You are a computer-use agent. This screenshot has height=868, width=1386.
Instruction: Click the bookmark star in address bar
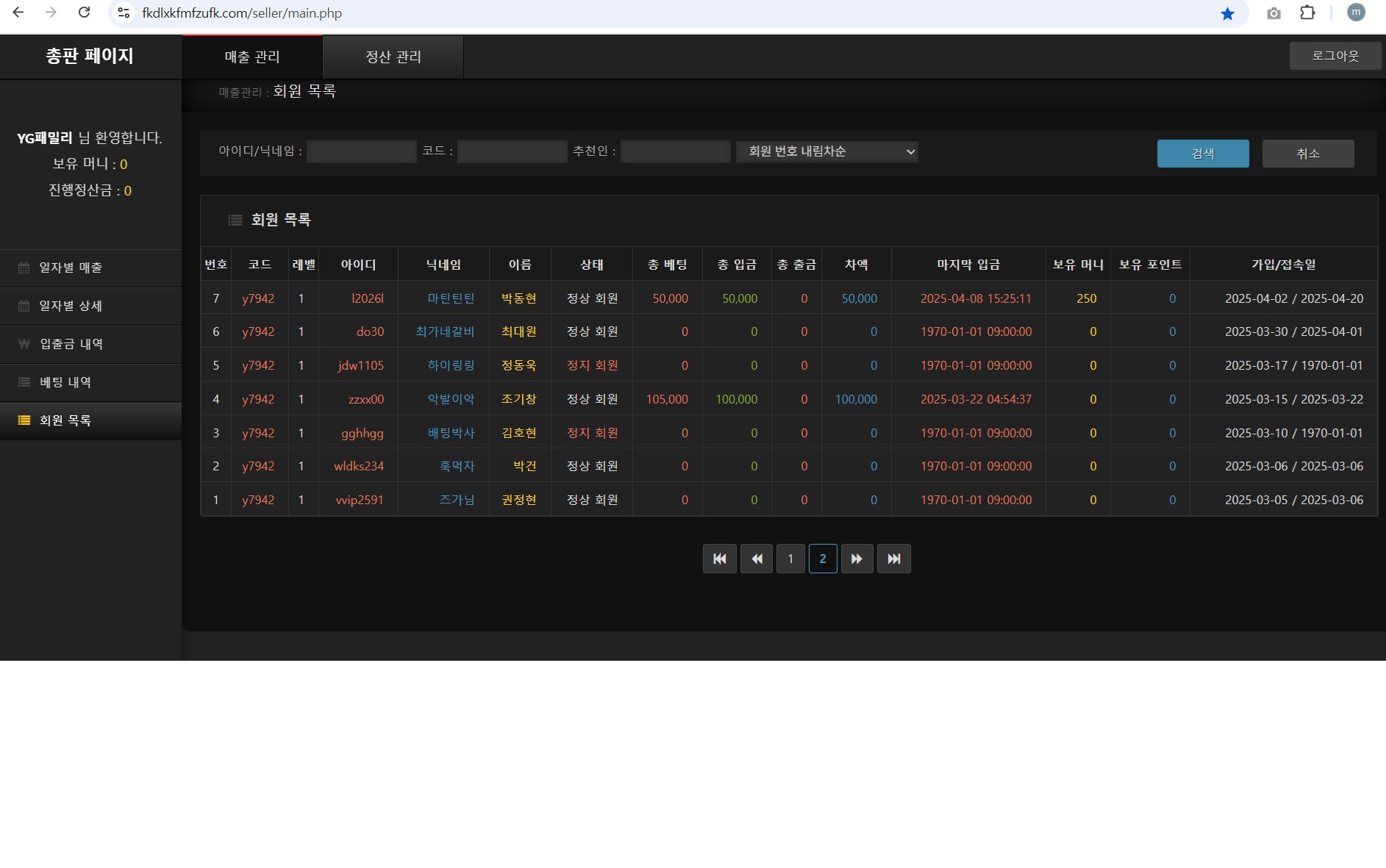tap(1227, 13)
